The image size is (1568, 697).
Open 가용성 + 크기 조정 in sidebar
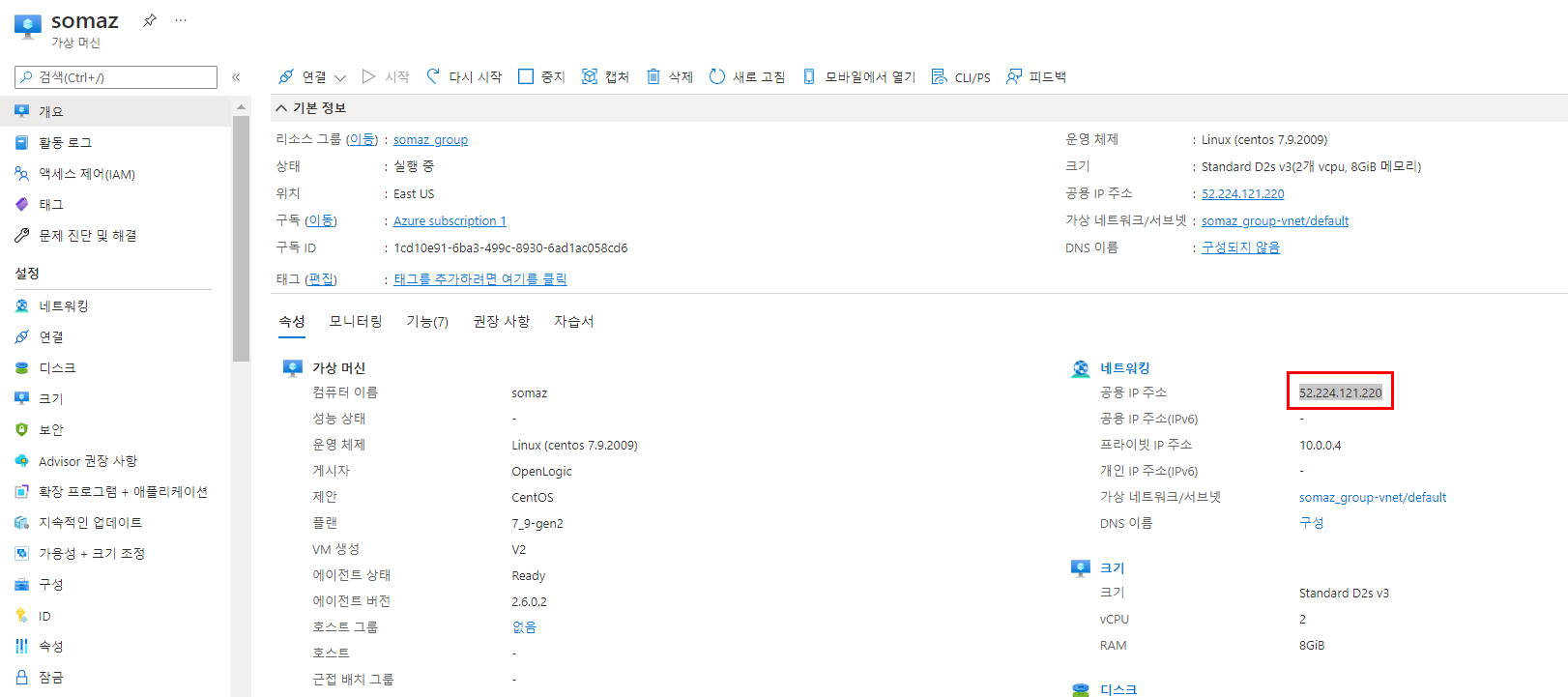tap(116, 553)
